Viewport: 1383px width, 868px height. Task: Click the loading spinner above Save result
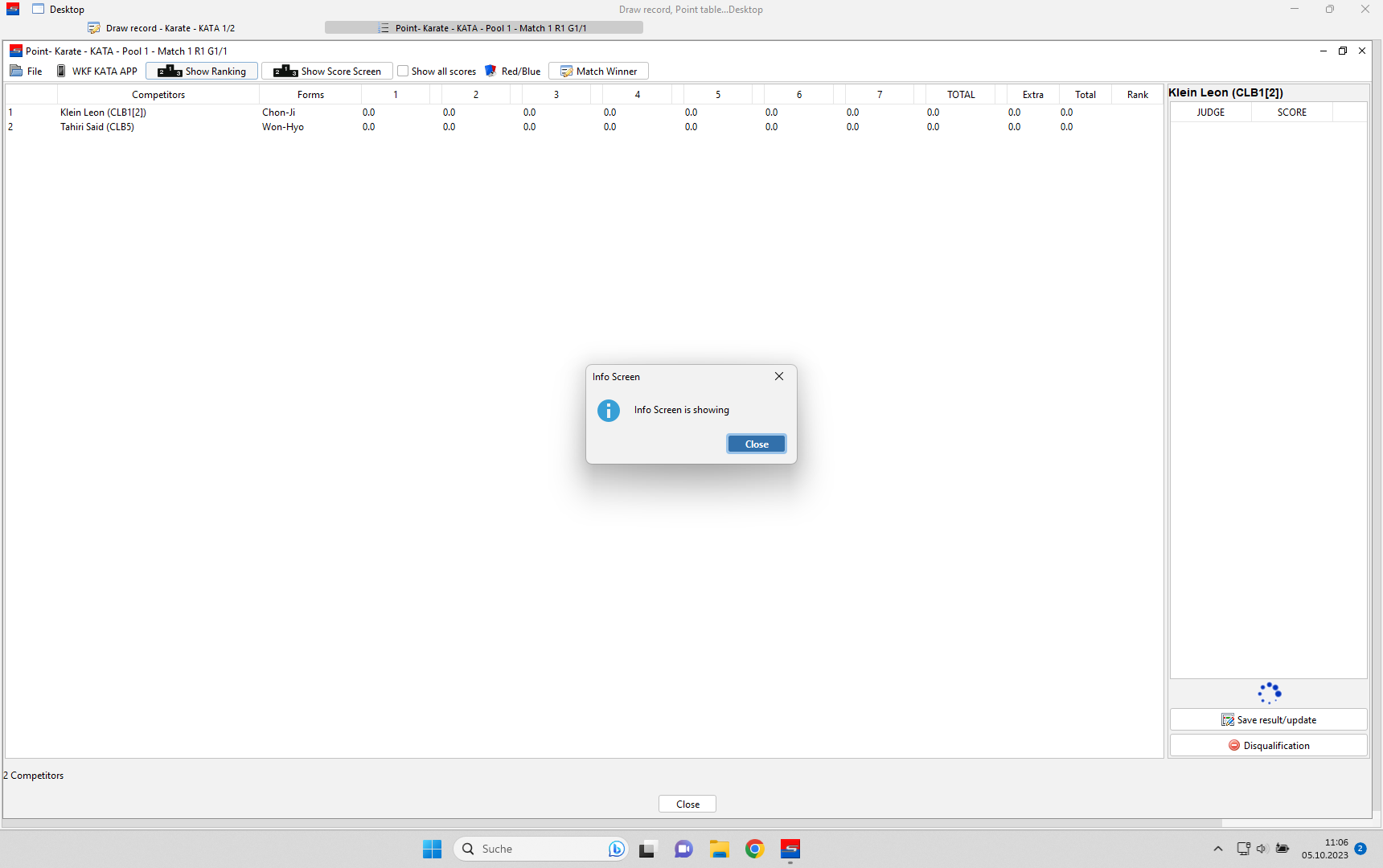1269,693
